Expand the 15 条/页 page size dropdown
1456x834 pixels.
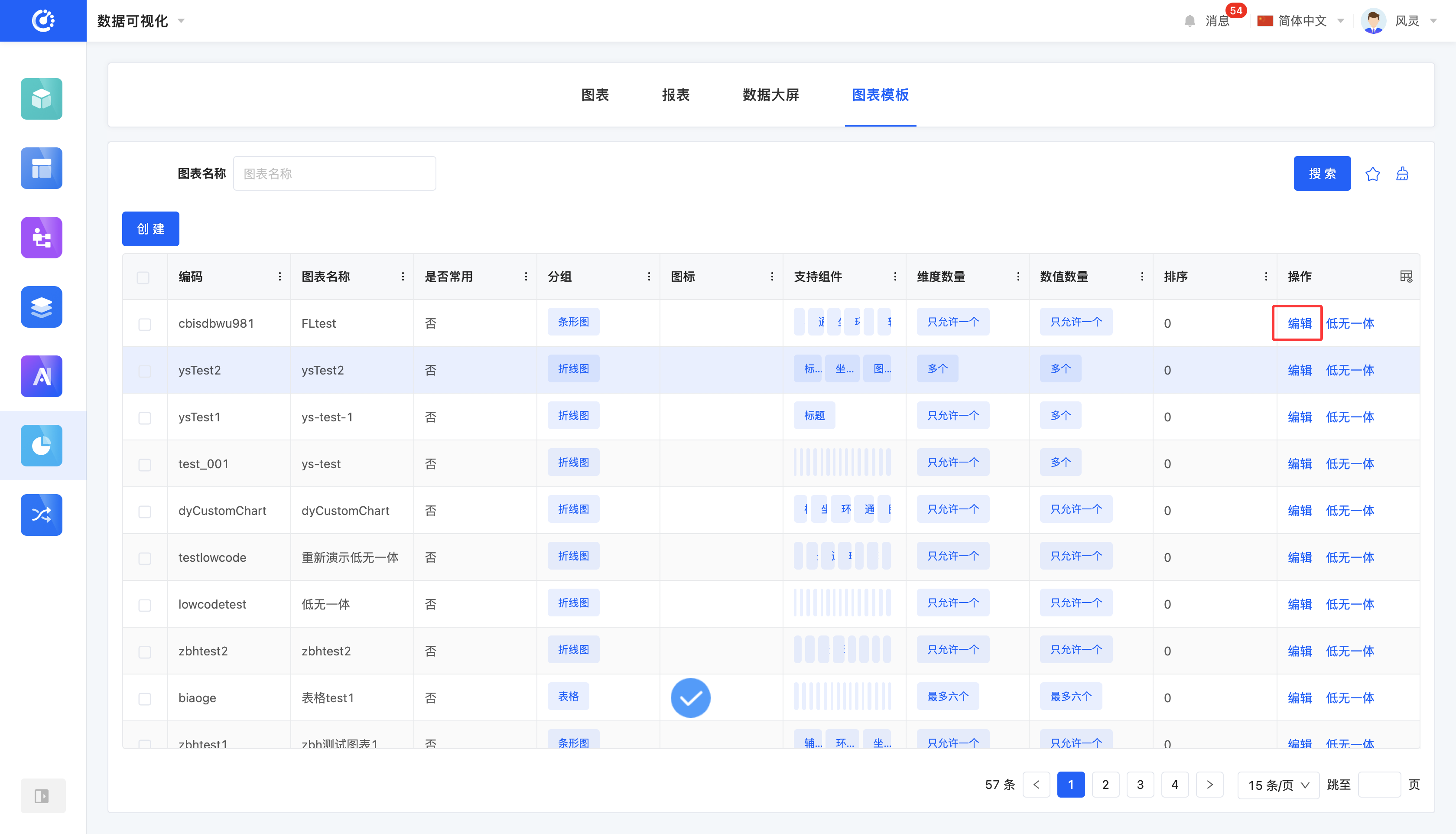[x=1278, y=785]
